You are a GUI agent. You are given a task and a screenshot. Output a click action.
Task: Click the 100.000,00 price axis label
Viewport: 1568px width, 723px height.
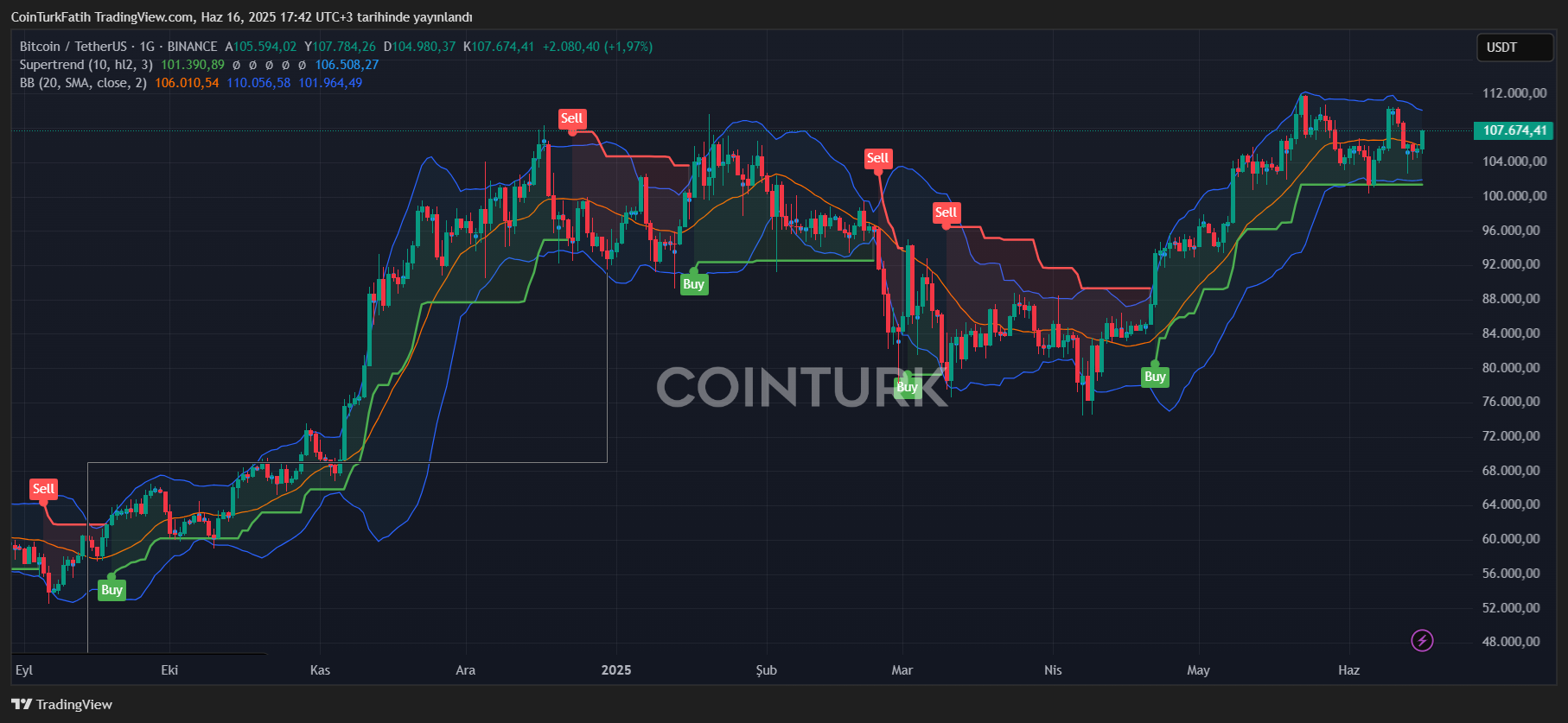[x=1514, y=196]
